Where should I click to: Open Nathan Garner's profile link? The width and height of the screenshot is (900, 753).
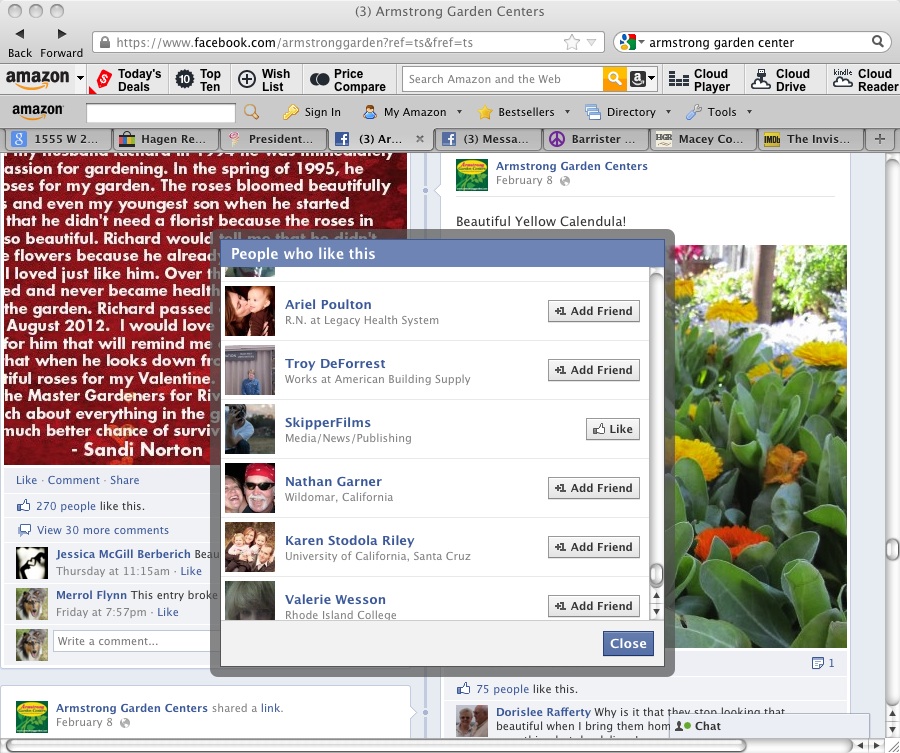(333, 482)
